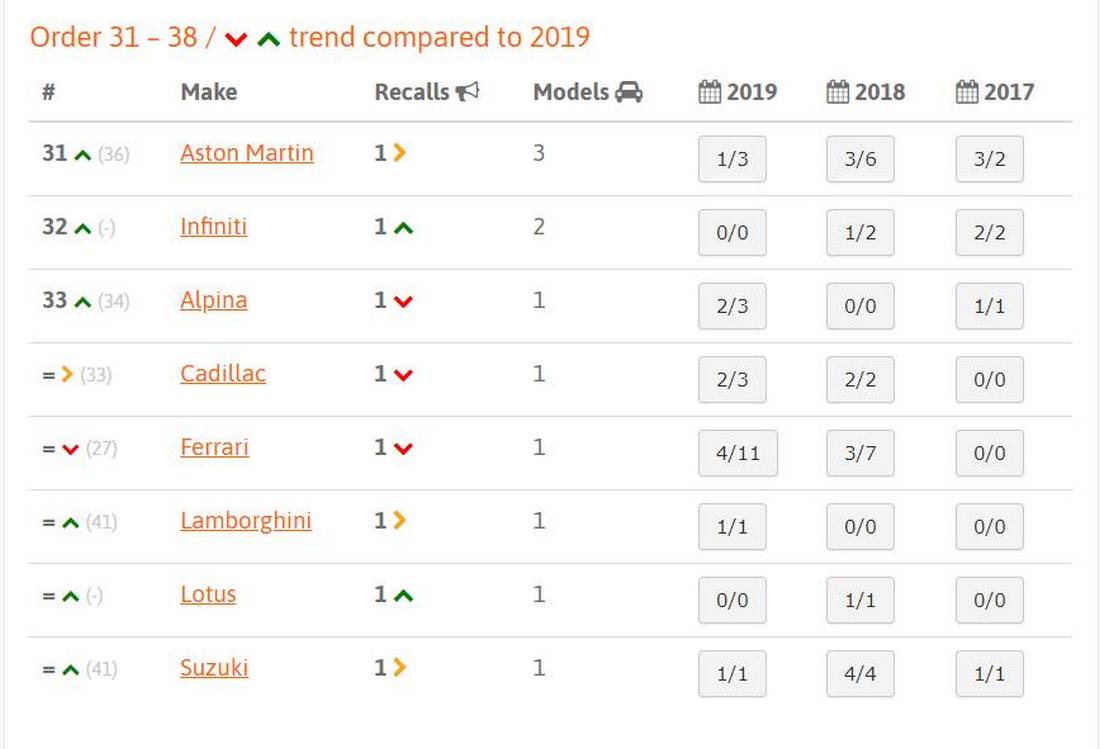Click Infiniti's 2017 button showing 2/2

click(x=989, y=233)
